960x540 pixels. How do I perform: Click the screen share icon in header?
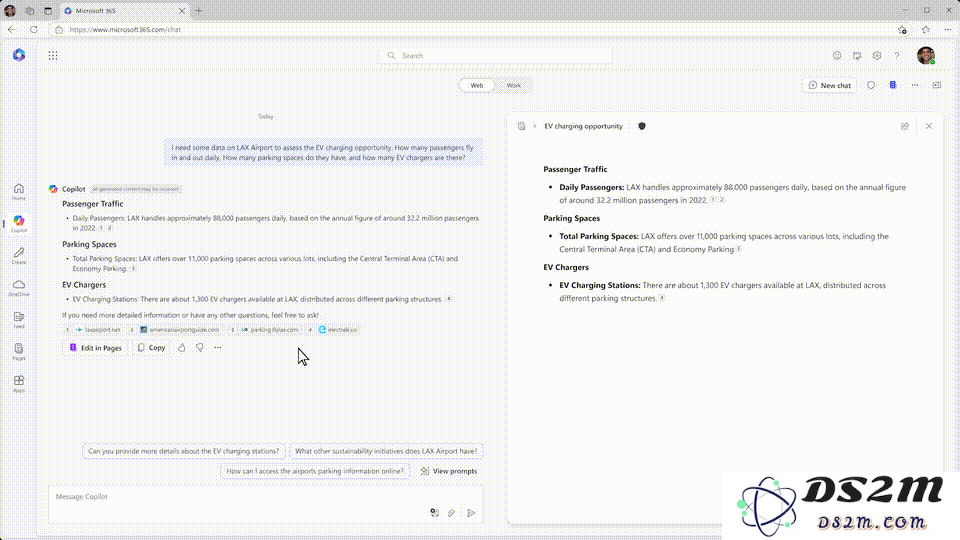point(857,56)
